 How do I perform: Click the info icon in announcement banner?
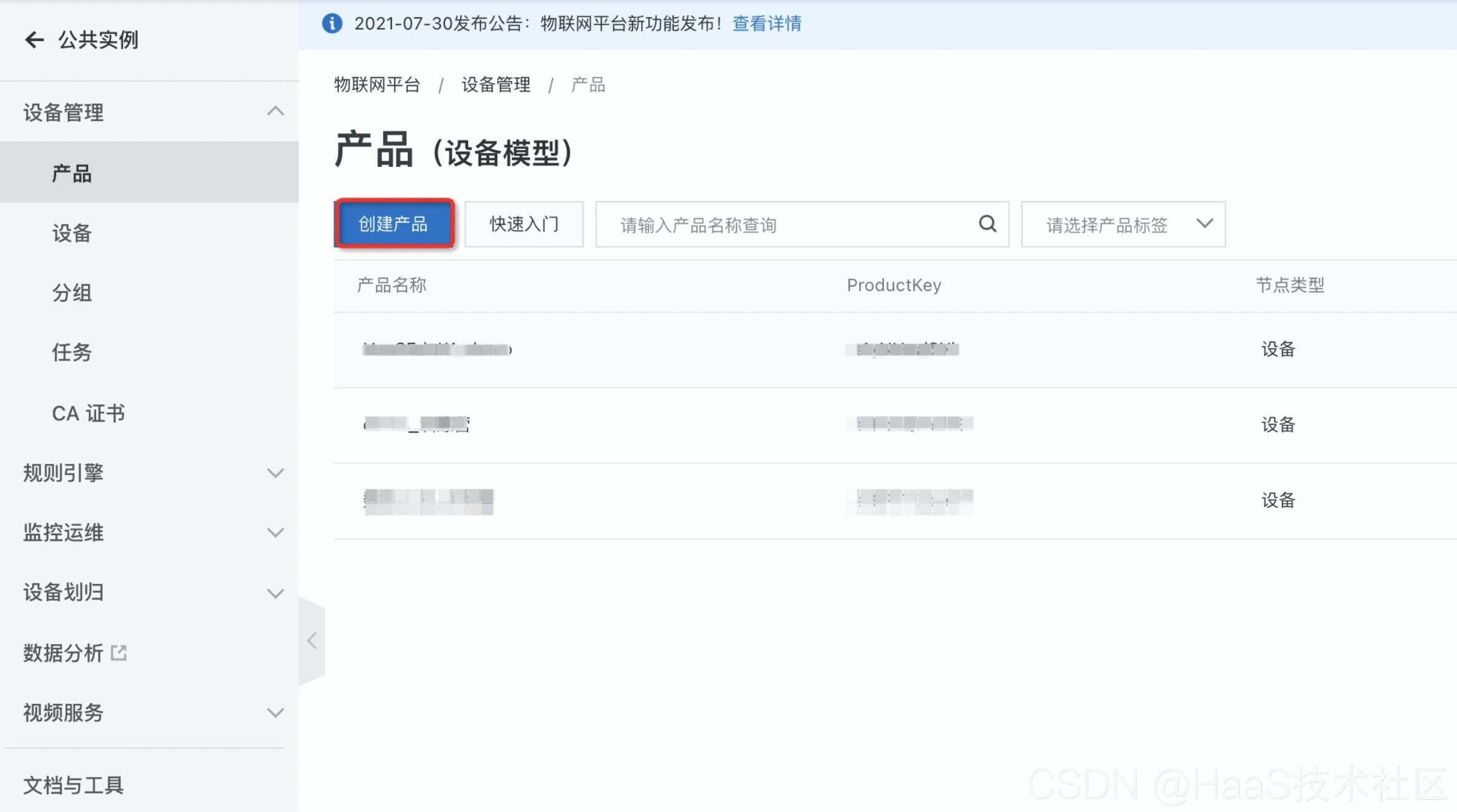coord(332,24)
